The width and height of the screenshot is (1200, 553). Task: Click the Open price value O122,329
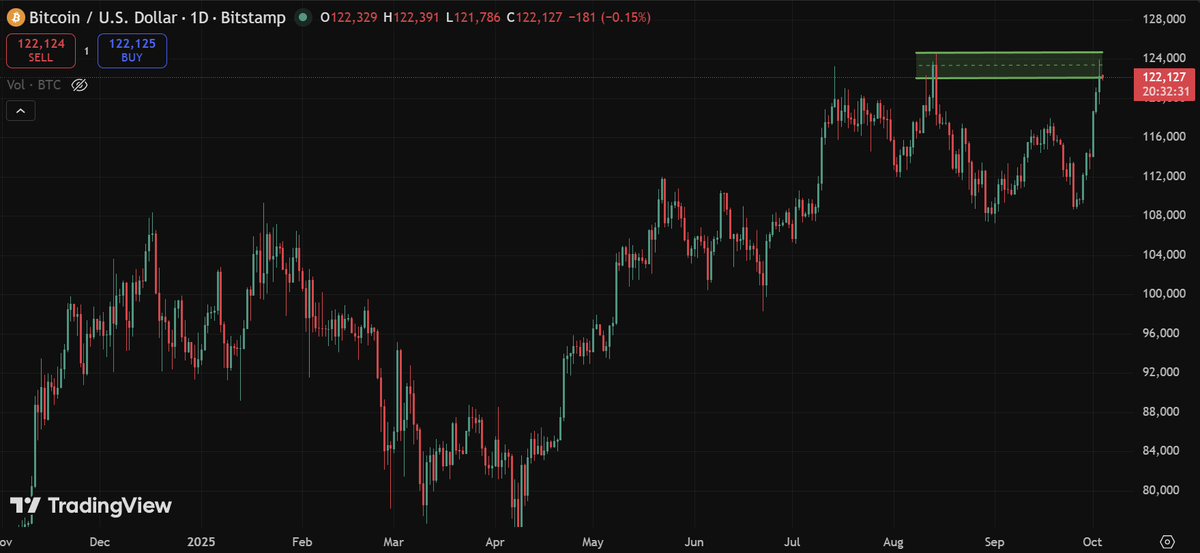(349, 18)
